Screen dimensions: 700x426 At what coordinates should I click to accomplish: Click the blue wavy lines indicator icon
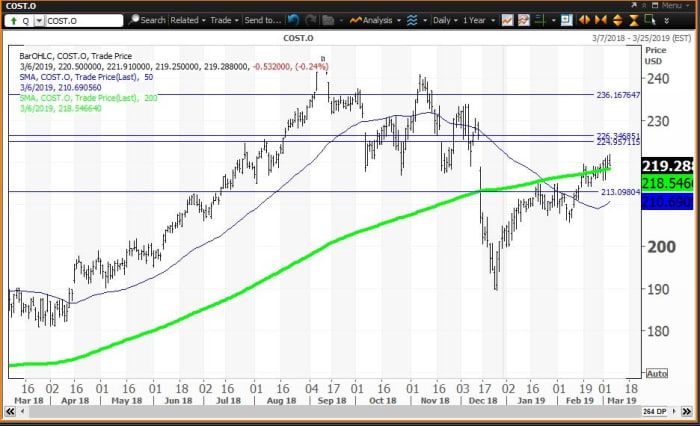coord(412,20)
